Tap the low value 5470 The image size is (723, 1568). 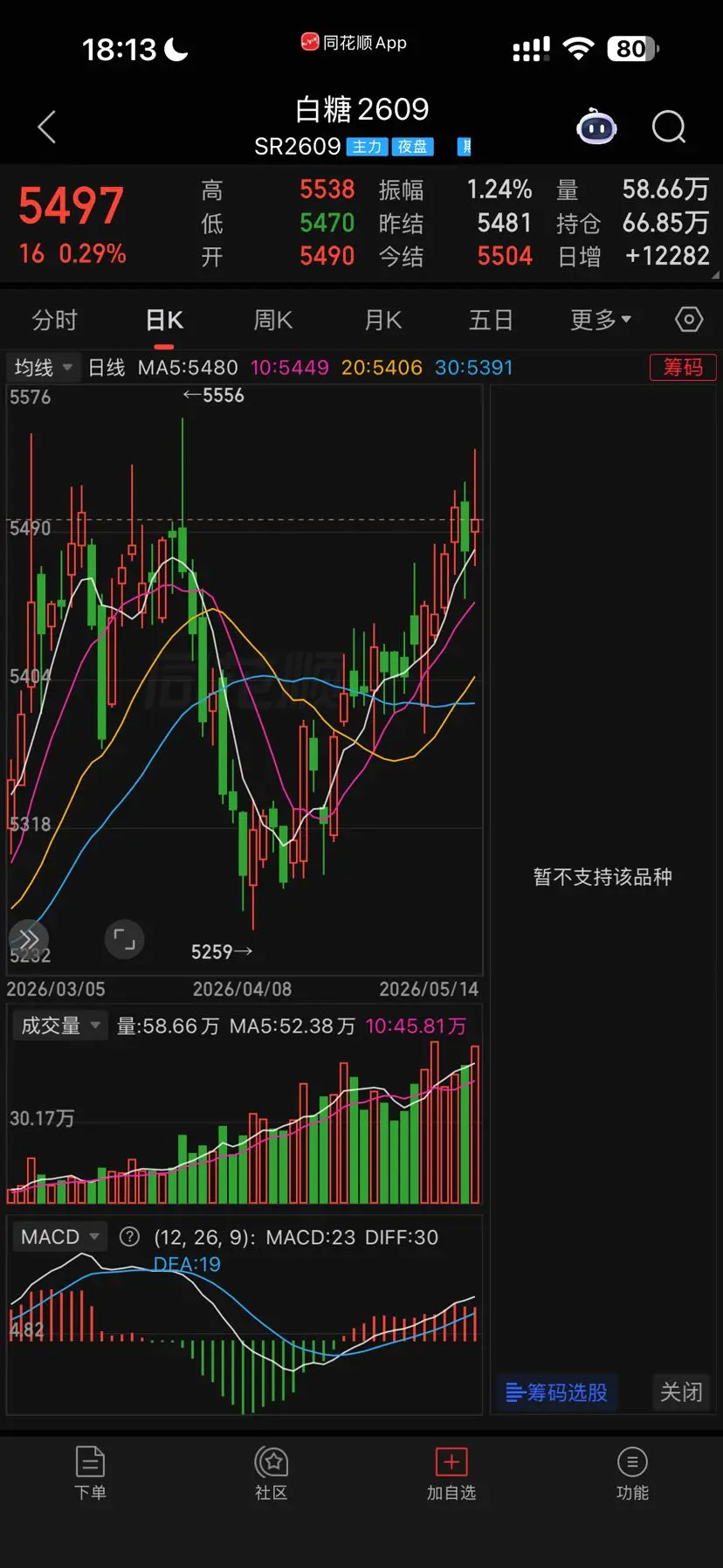pos(327,223)
